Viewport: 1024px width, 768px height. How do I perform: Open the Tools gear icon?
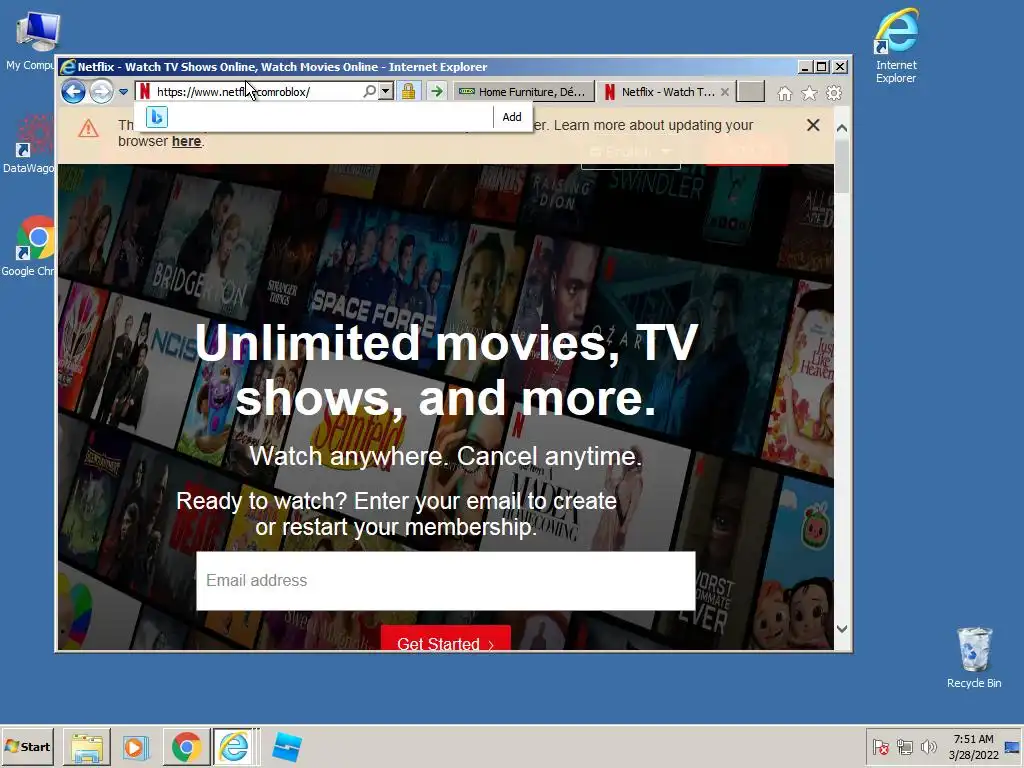tap(834, 93)
